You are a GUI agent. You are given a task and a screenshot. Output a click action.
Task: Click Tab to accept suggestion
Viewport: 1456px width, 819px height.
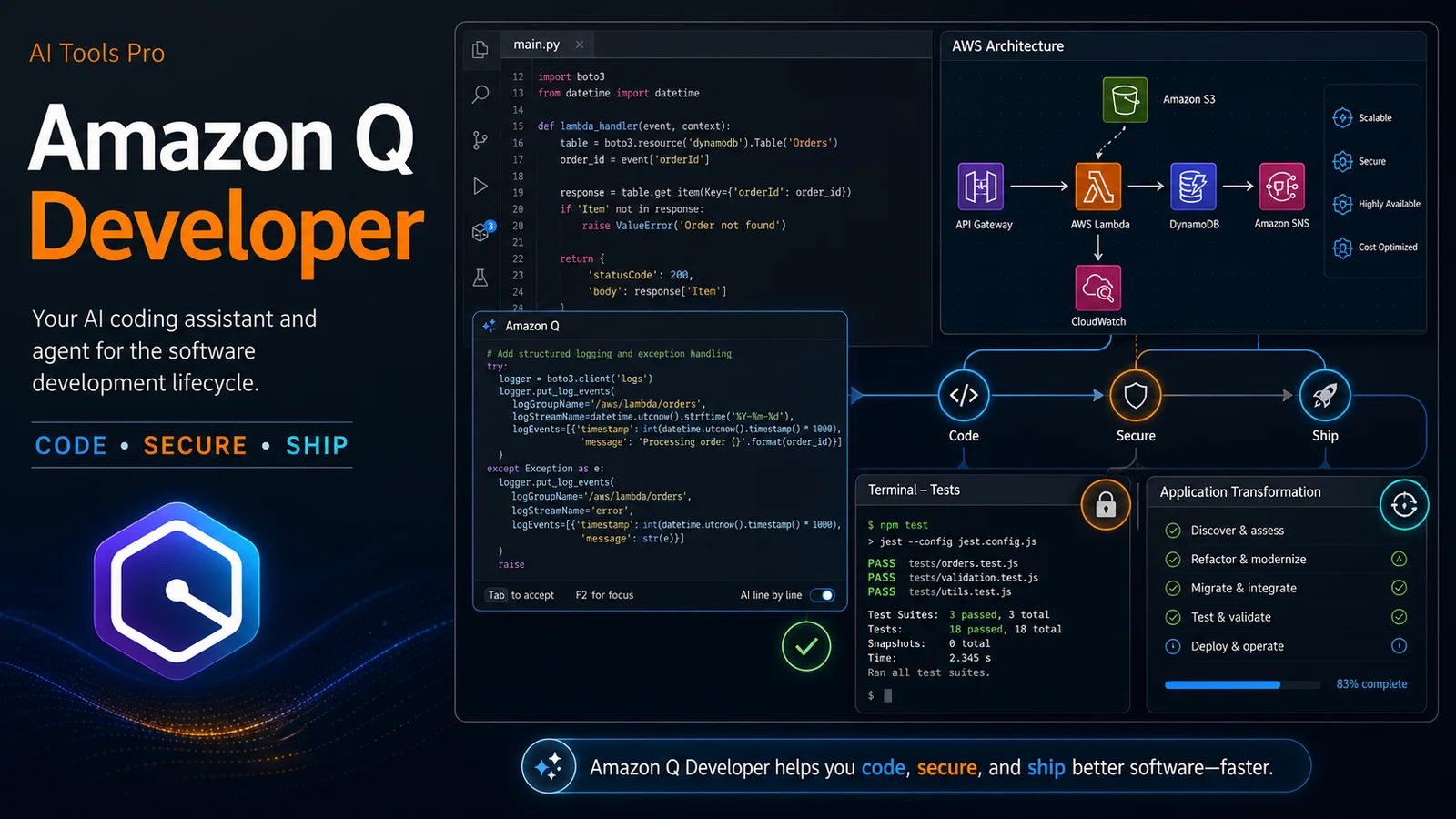521,595
